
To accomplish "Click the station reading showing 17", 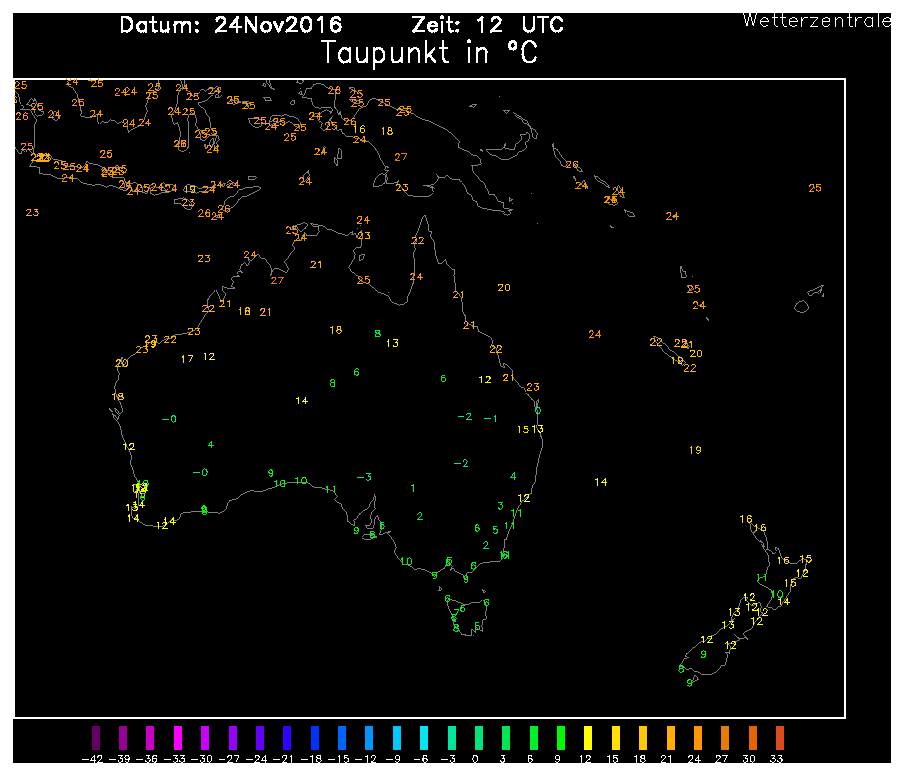I will pos(187,359).
